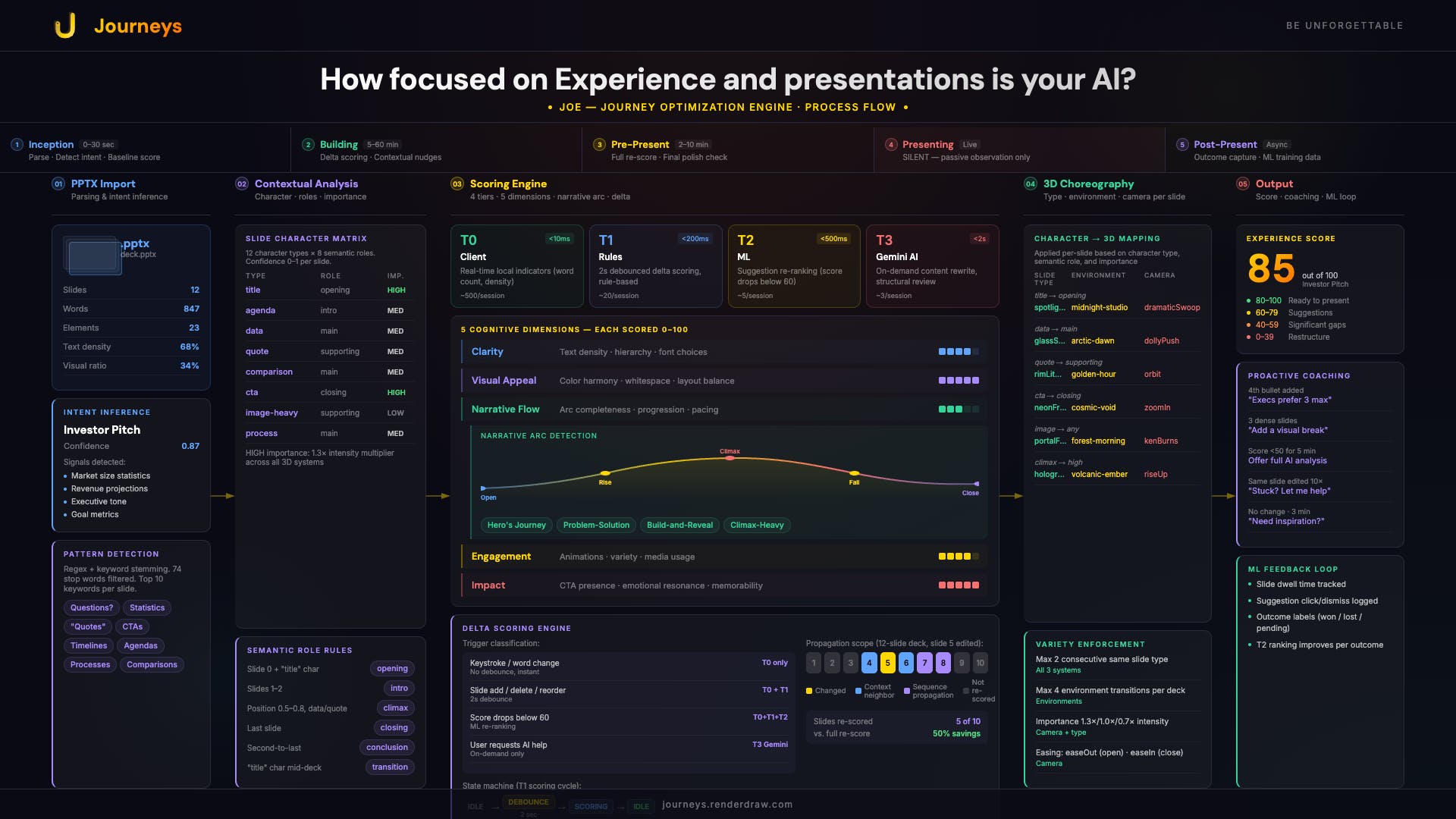Click the Journeys logo icon

pos(65,26)
